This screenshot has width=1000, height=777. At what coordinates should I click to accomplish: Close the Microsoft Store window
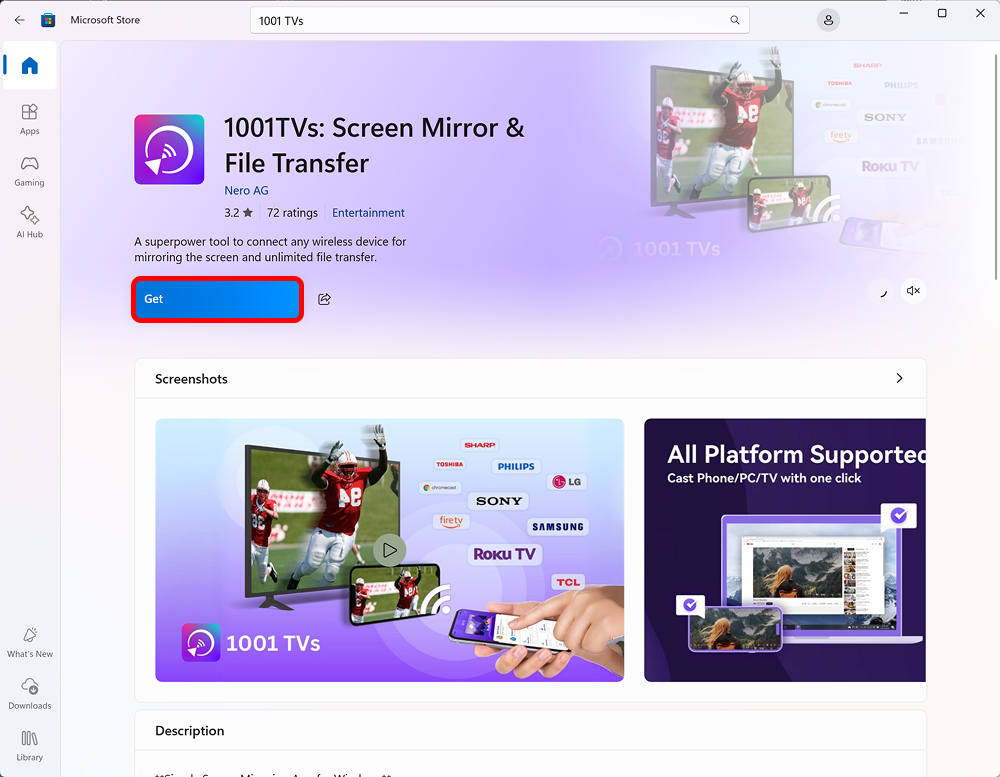[x=980, y=13]
